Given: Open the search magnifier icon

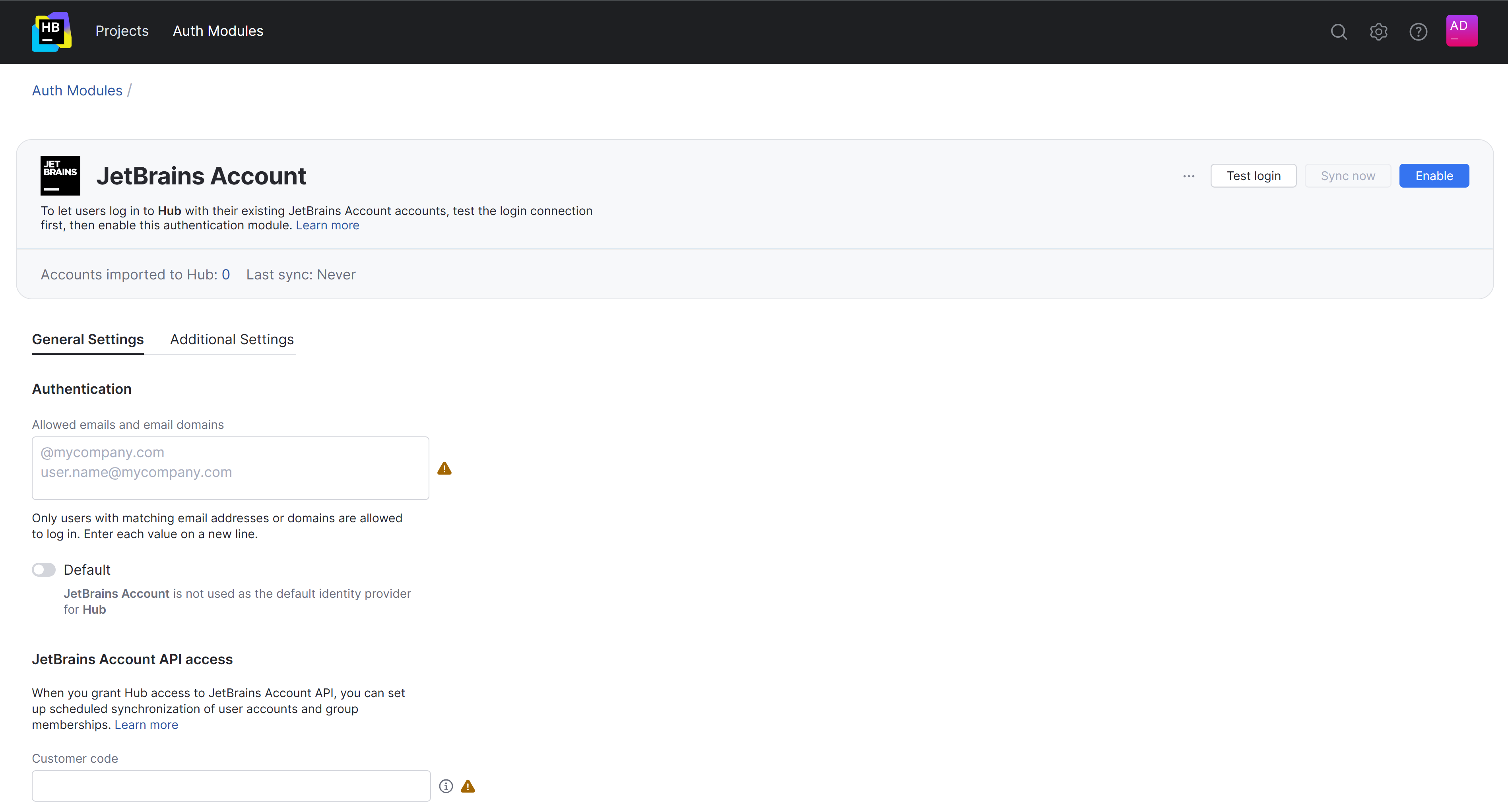Looking at the screenshot, I should [x=1338, y=32].
